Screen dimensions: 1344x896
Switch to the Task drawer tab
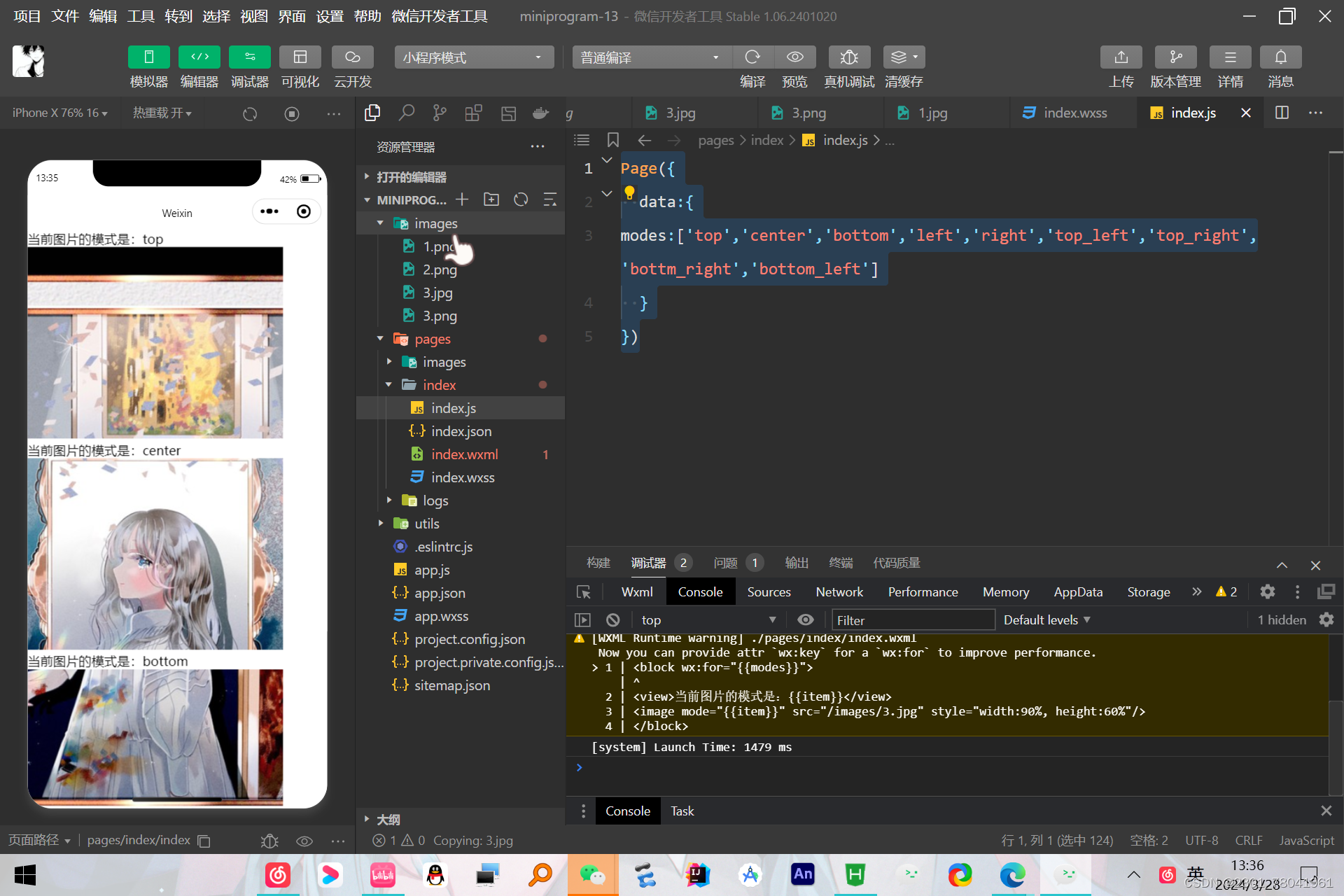point(682,811)
